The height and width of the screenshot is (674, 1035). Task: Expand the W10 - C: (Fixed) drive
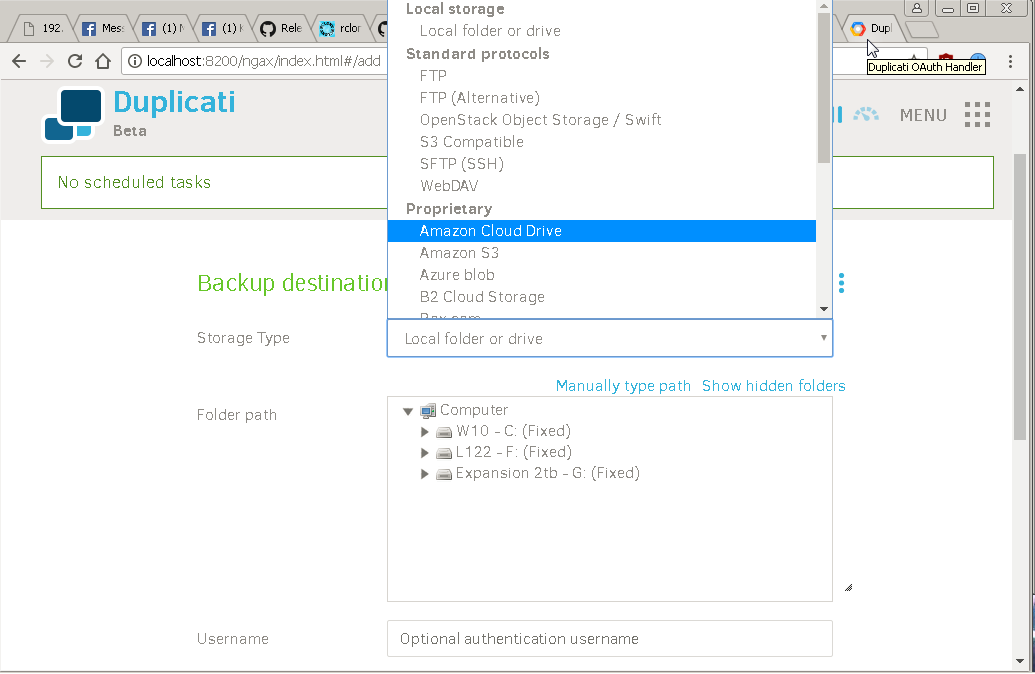[x=425, y=432]
